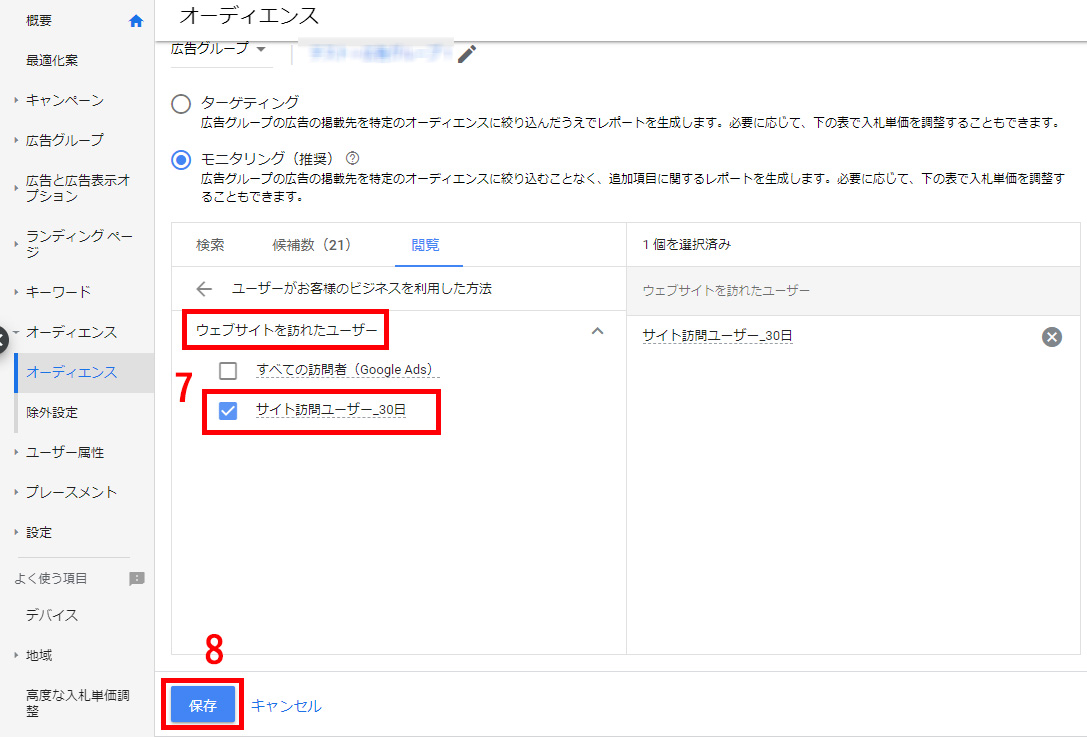
Task: Collapse the sidebar with the left-edge arrow button
Action: click(3, 340)
